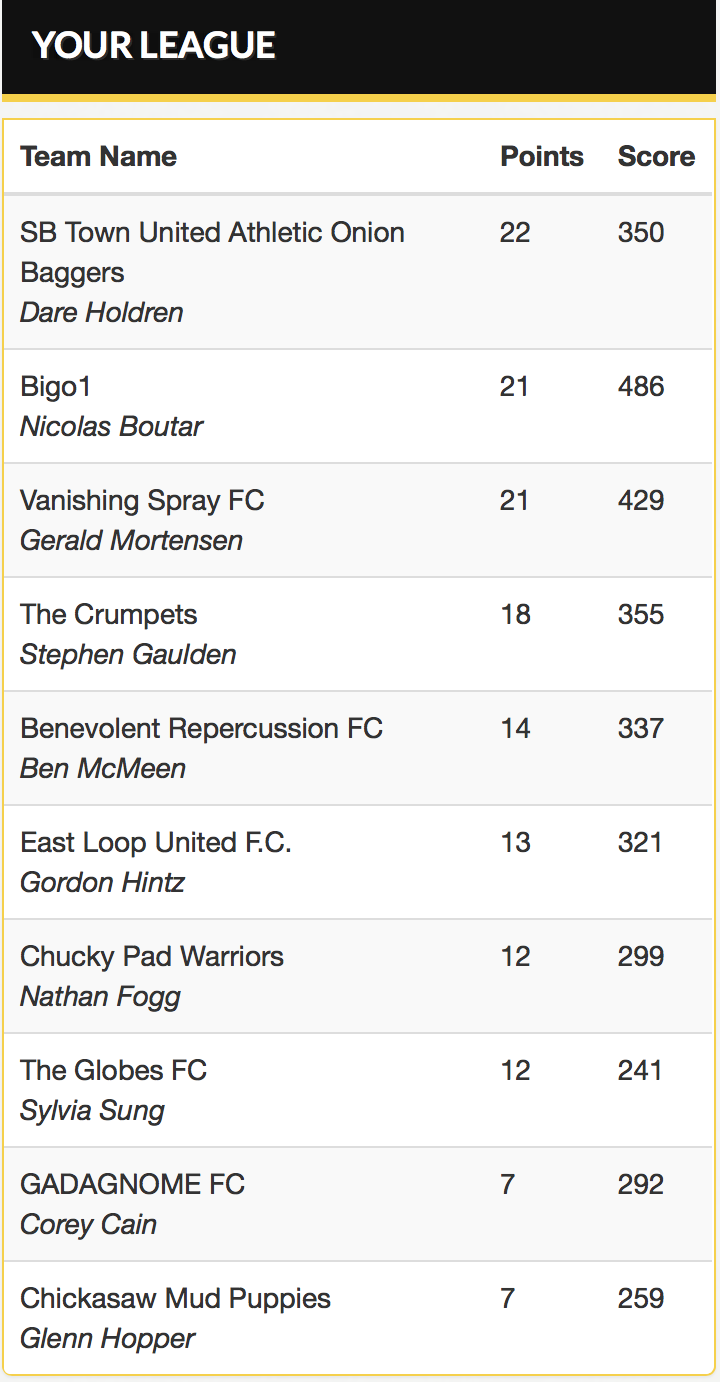Image resolution: width=720 pixels, height=1382 pixels.
Task: Select East Loop United F.C. team
Action: (x=155, y=842)
